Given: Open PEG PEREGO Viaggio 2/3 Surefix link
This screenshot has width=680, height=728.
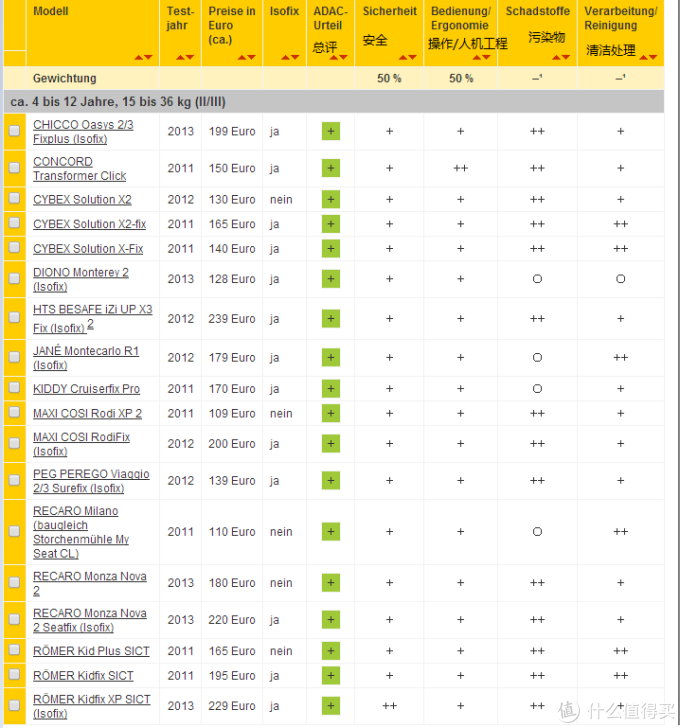Looking at the screenshot, I should (91, 481).
